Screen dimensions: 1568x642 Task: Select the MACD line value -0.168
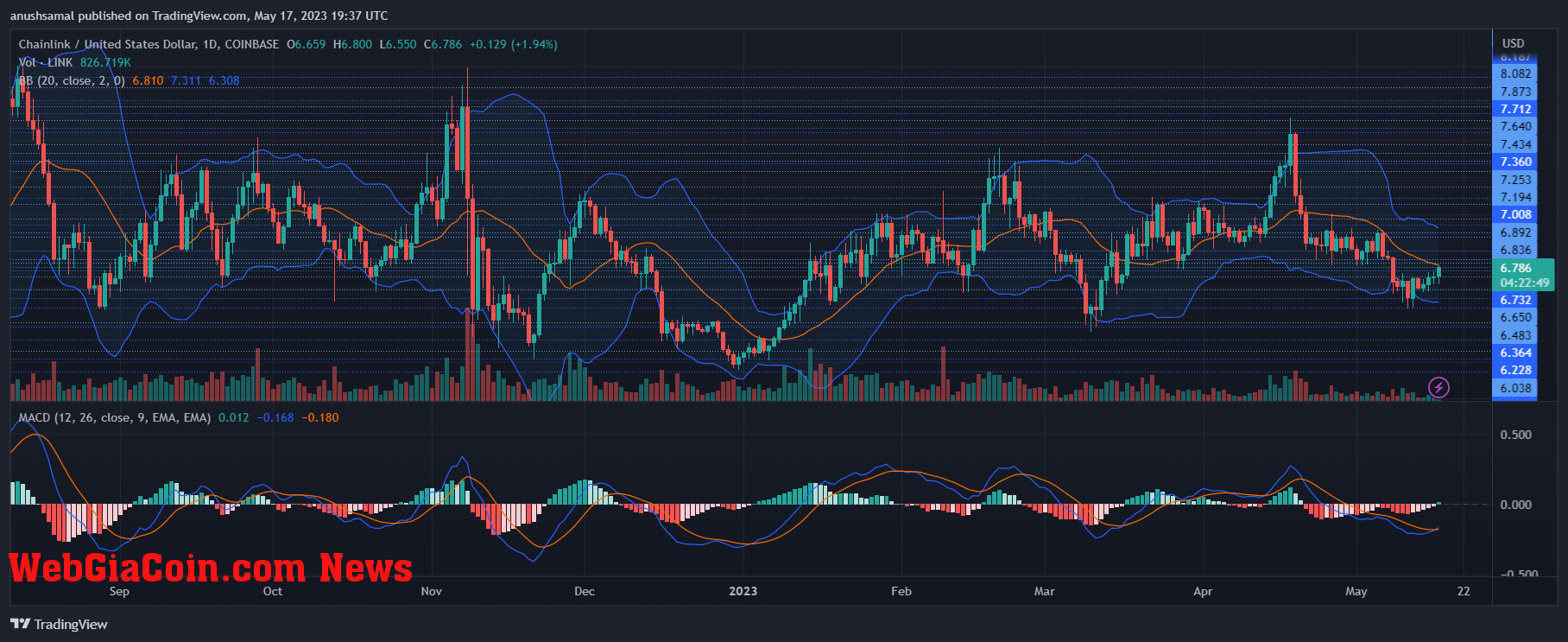[x=275, y=417]
